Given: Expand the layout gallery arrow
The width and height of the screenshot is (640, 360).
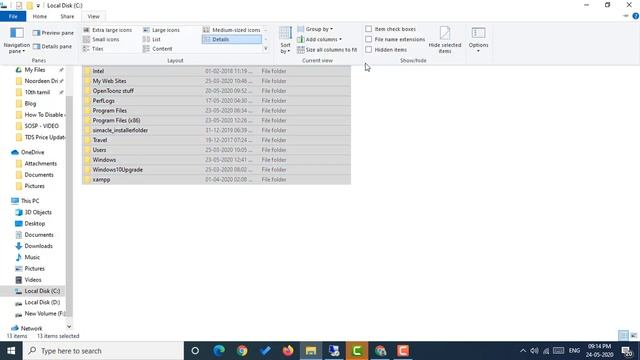Looking at the screenshot, I should (x=266, y=49).
